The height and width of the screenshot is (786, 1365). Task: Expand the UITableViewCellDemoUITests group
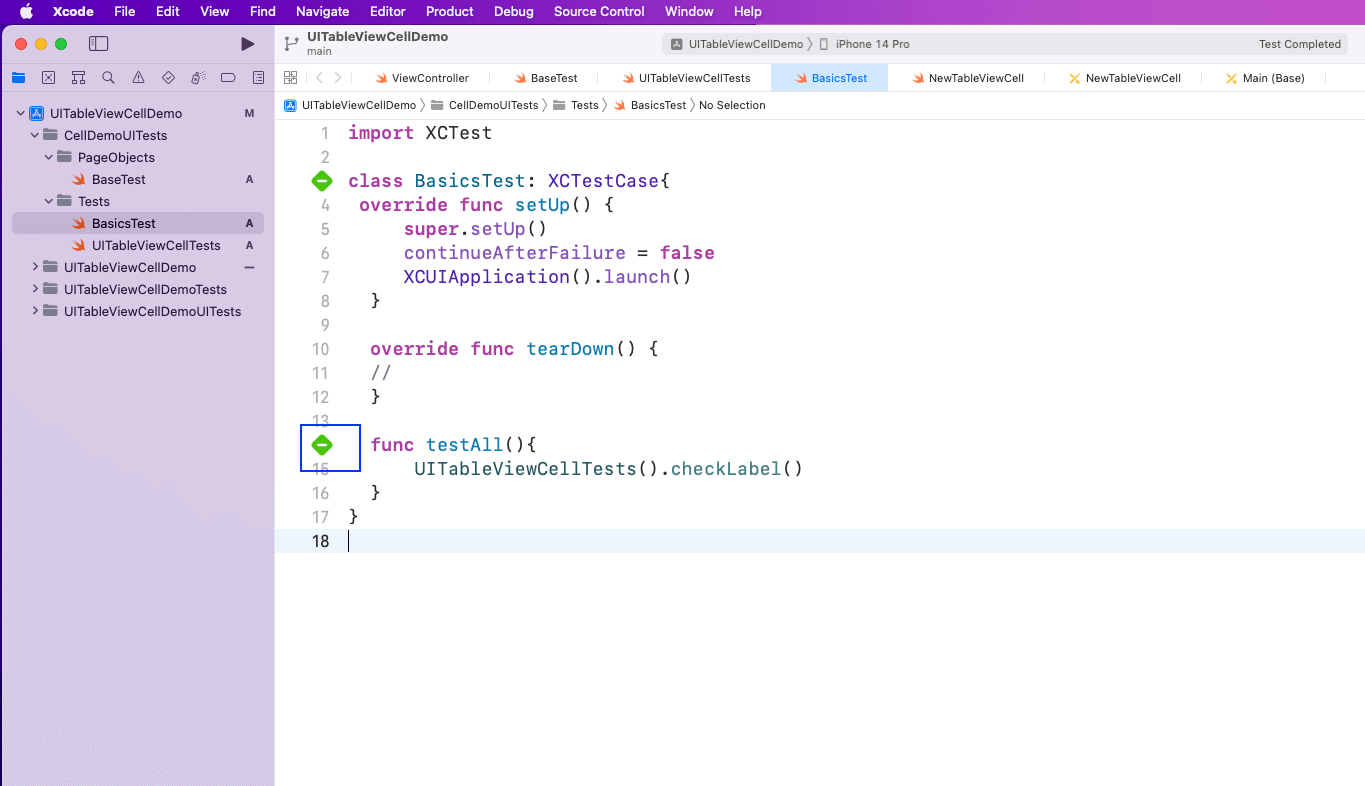click(x=35, y=312)
